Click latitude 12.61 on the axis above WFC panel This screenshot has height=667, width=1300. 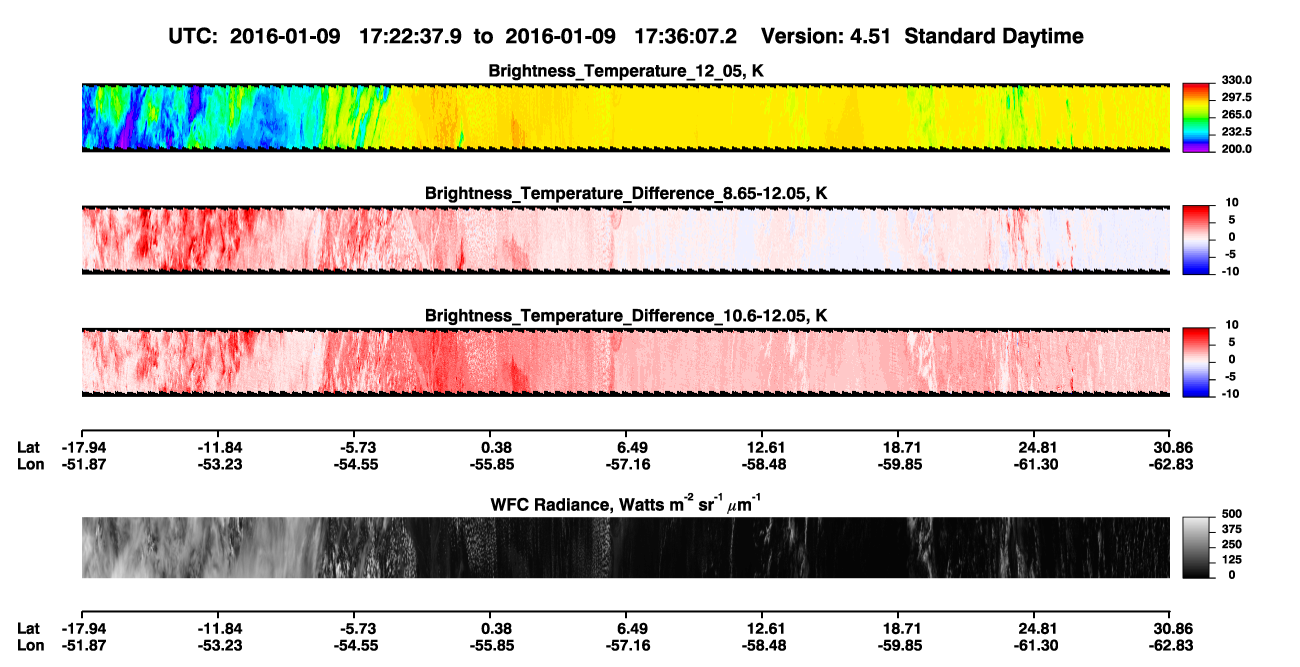(762, 447)
